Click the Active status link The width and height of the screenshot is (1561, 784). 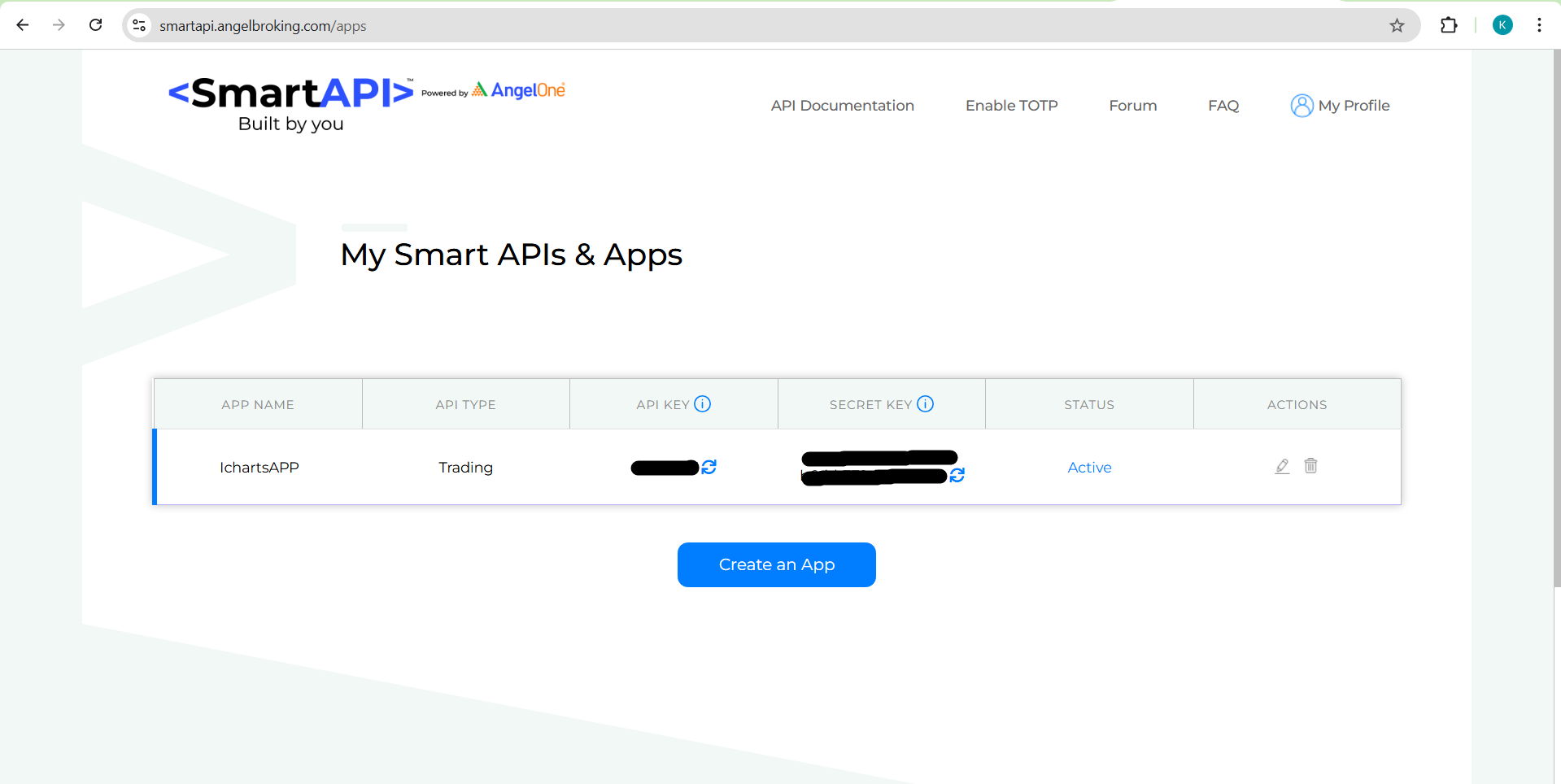click(1089, 467)
